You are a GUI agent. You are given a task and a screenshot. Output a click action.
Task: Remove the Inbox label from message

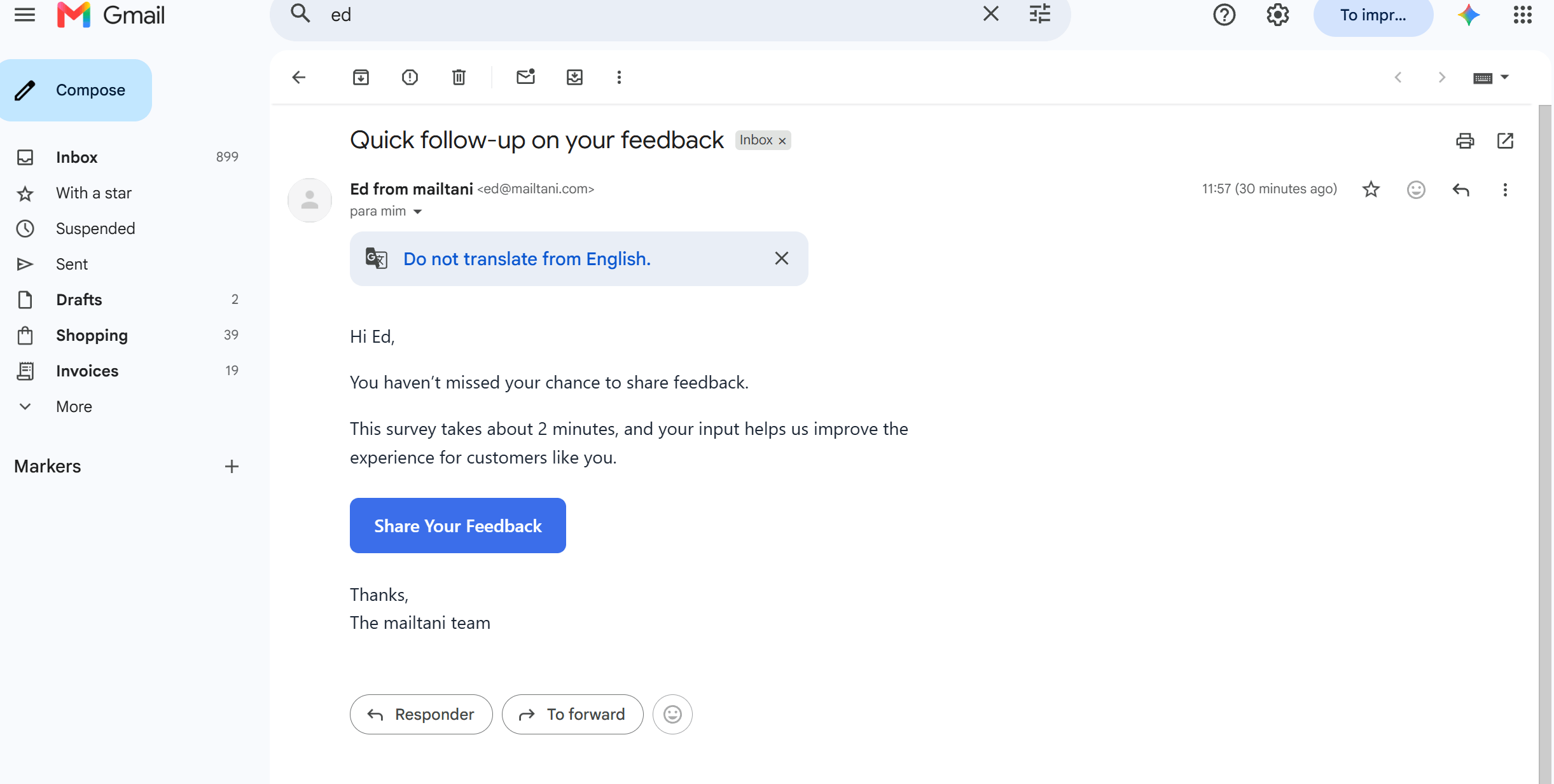pos(782,141)
